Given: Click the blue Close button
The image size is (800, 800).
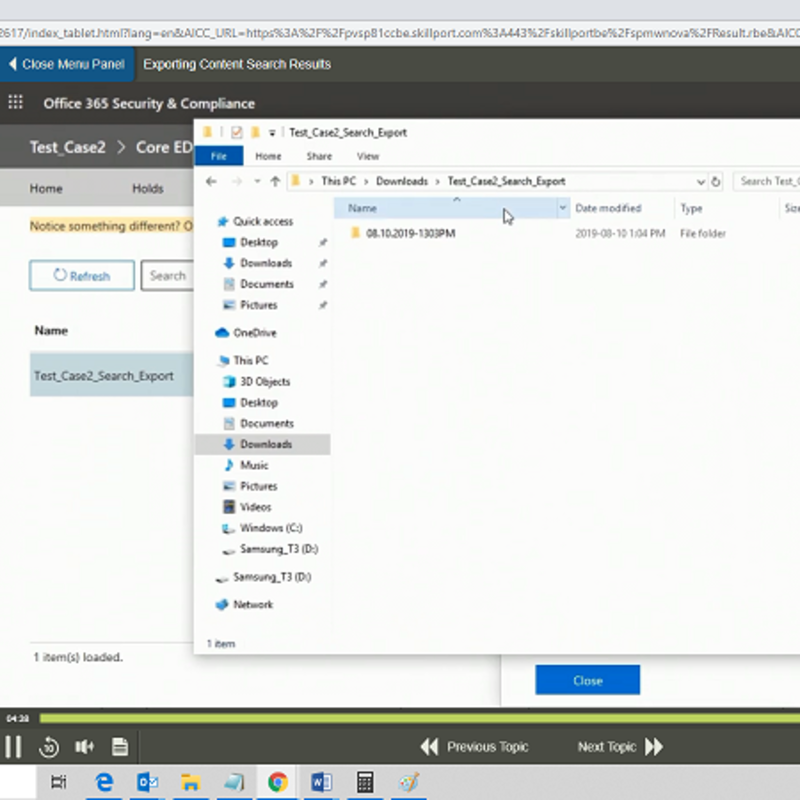Looking at the screenshot, I should [587, 680].
